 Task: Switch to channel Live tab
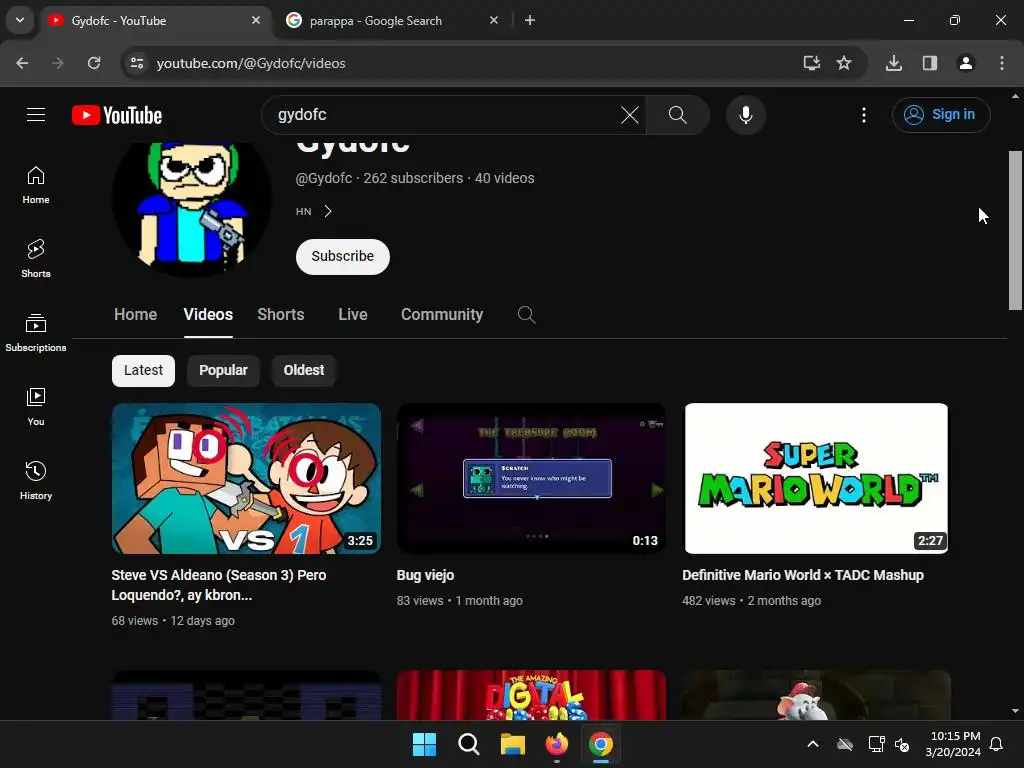[353, 315]
